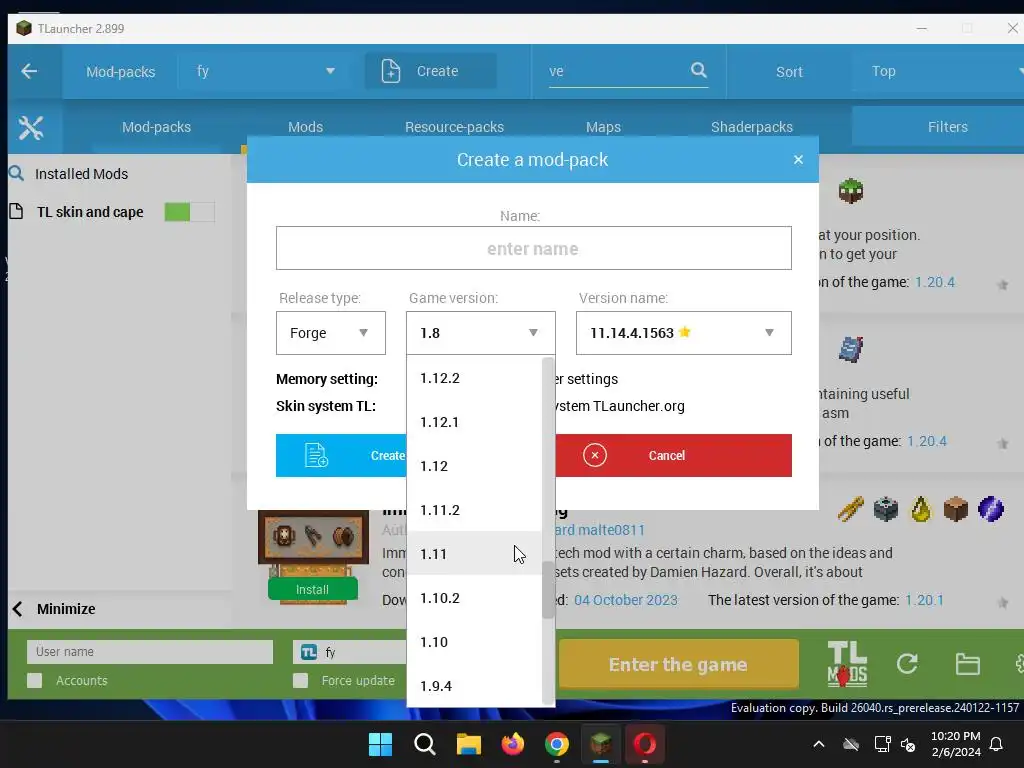Select game version 1.12.1
The image size is (1024, 768).
pos(474,422)
